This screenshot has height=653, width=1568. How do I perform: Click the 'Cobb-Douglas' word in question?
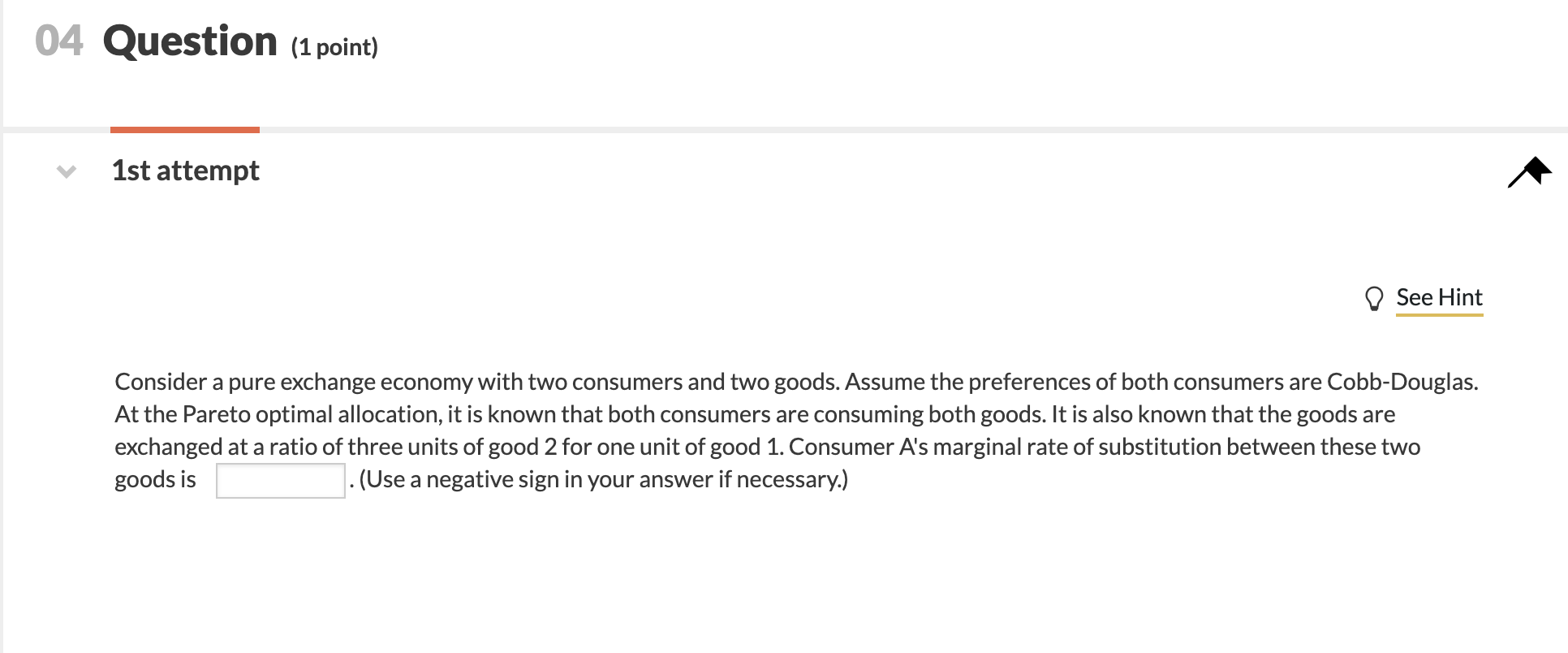tap(1402, 382)
